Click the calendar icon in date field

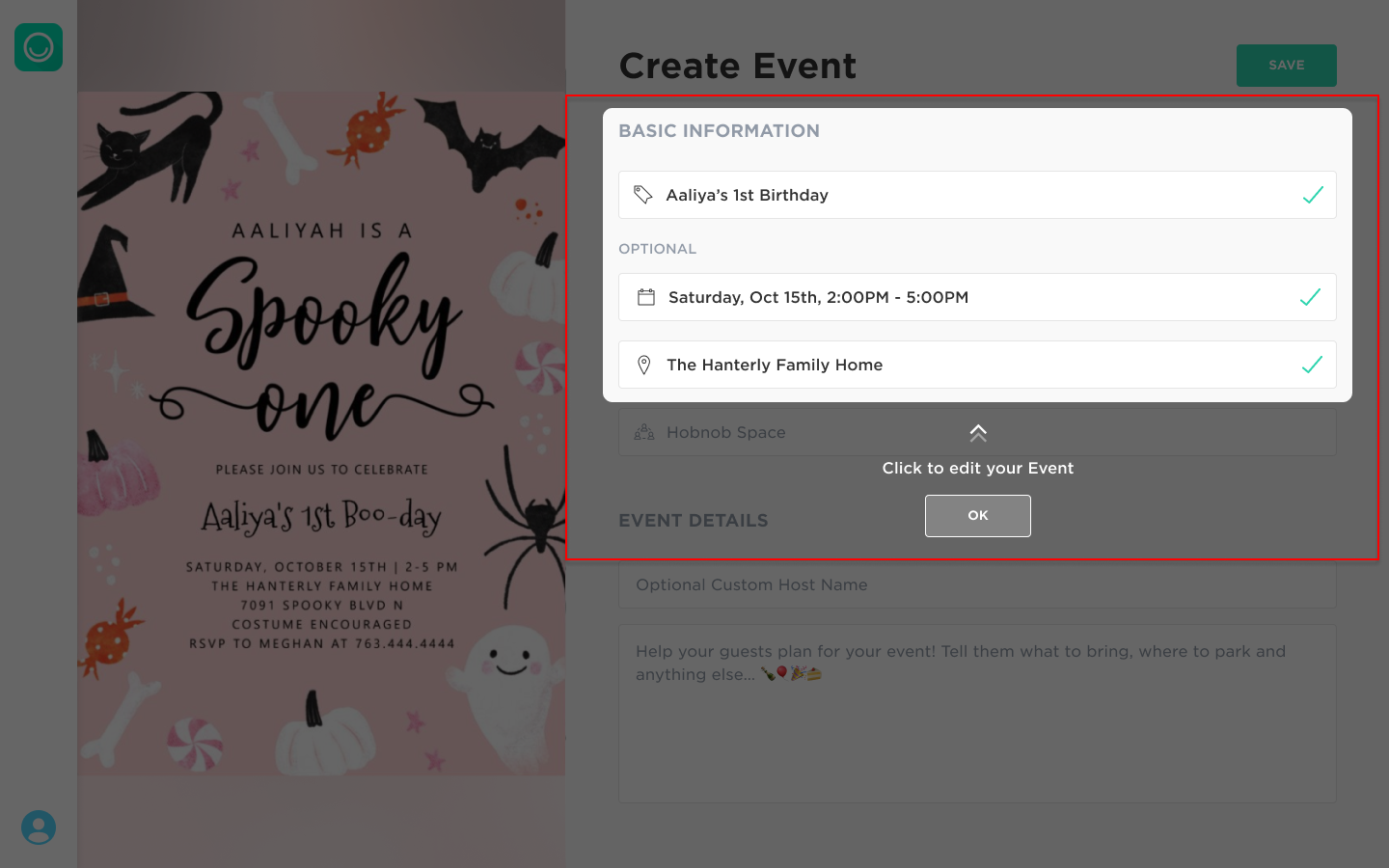(646, 297)
